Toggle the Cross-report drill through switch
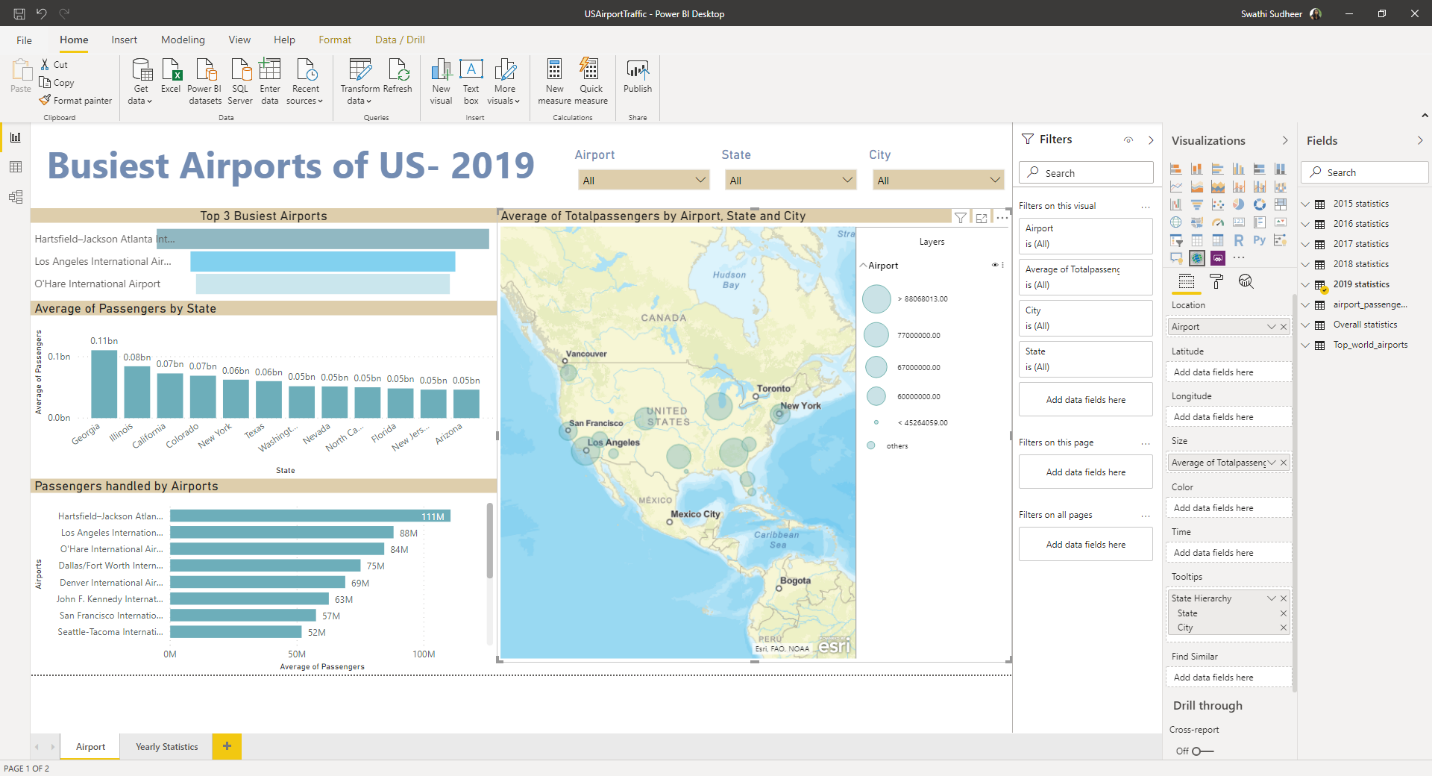Image resolution: width=1432 pixels, height=776 pixels. [1201, 751]
